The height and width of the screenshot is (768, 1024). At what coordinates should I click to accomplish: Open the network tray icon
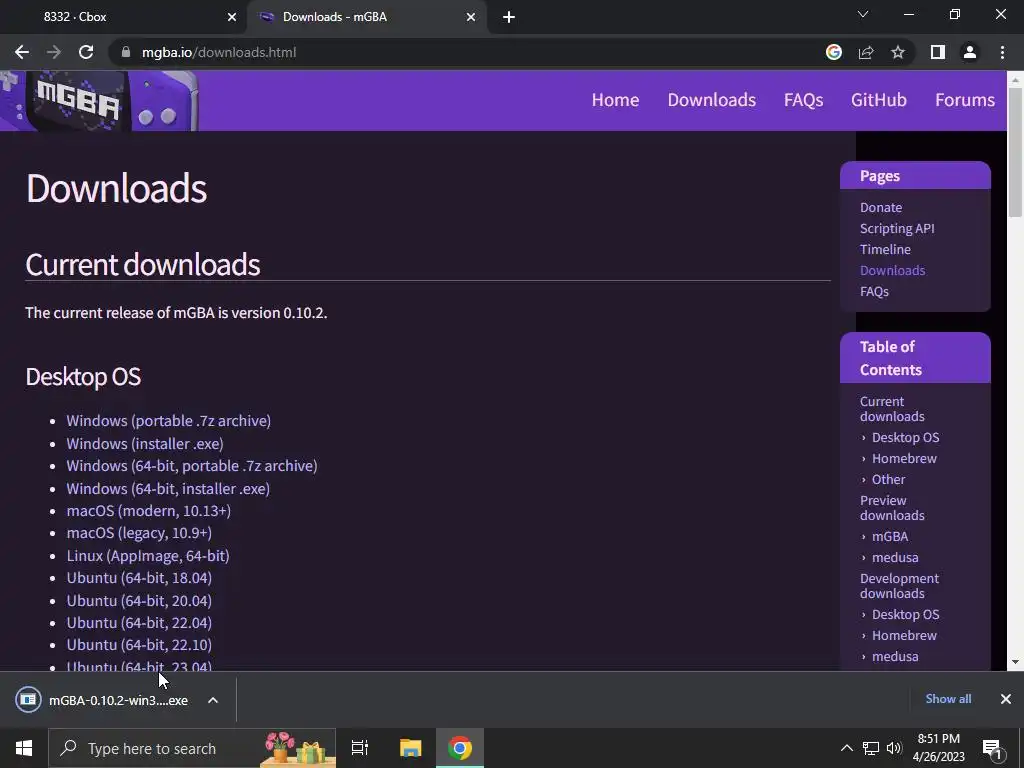tap(871, 748)
